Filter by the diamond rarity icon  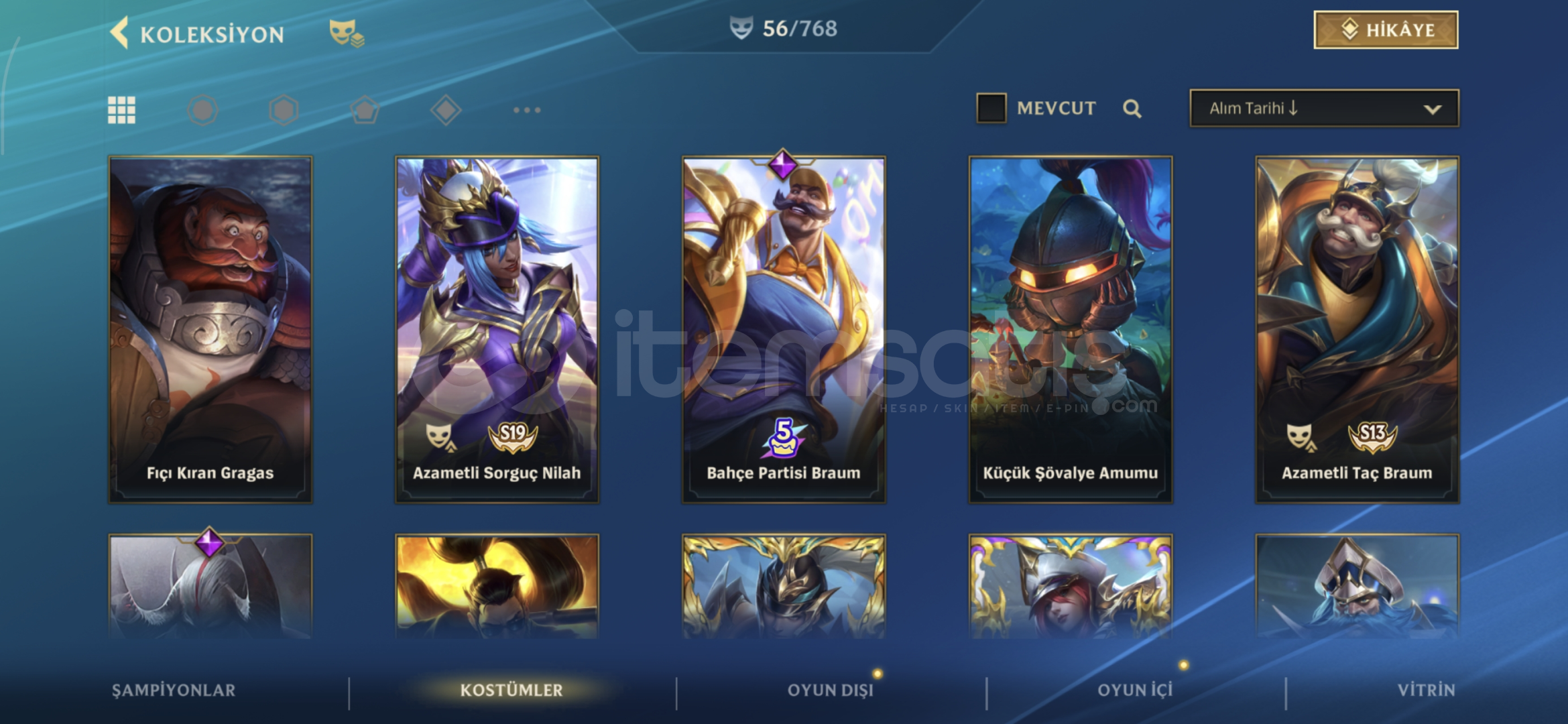pyautogui.click(x=446, y=110)
